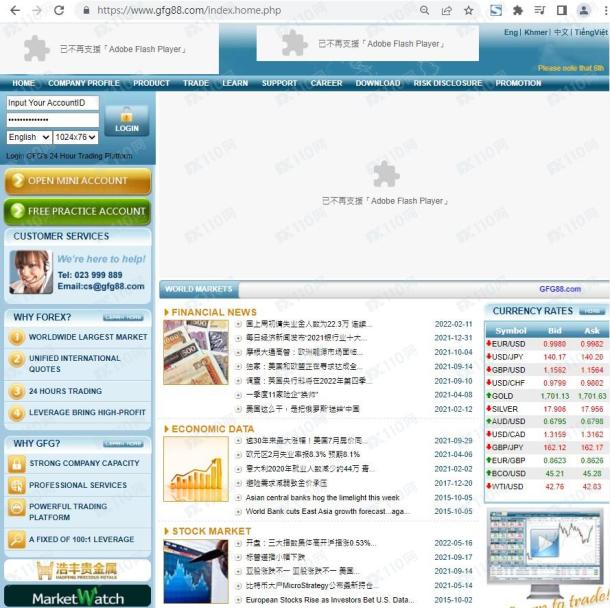
Task: Open the TRADE menu
Action: point(196,83)
